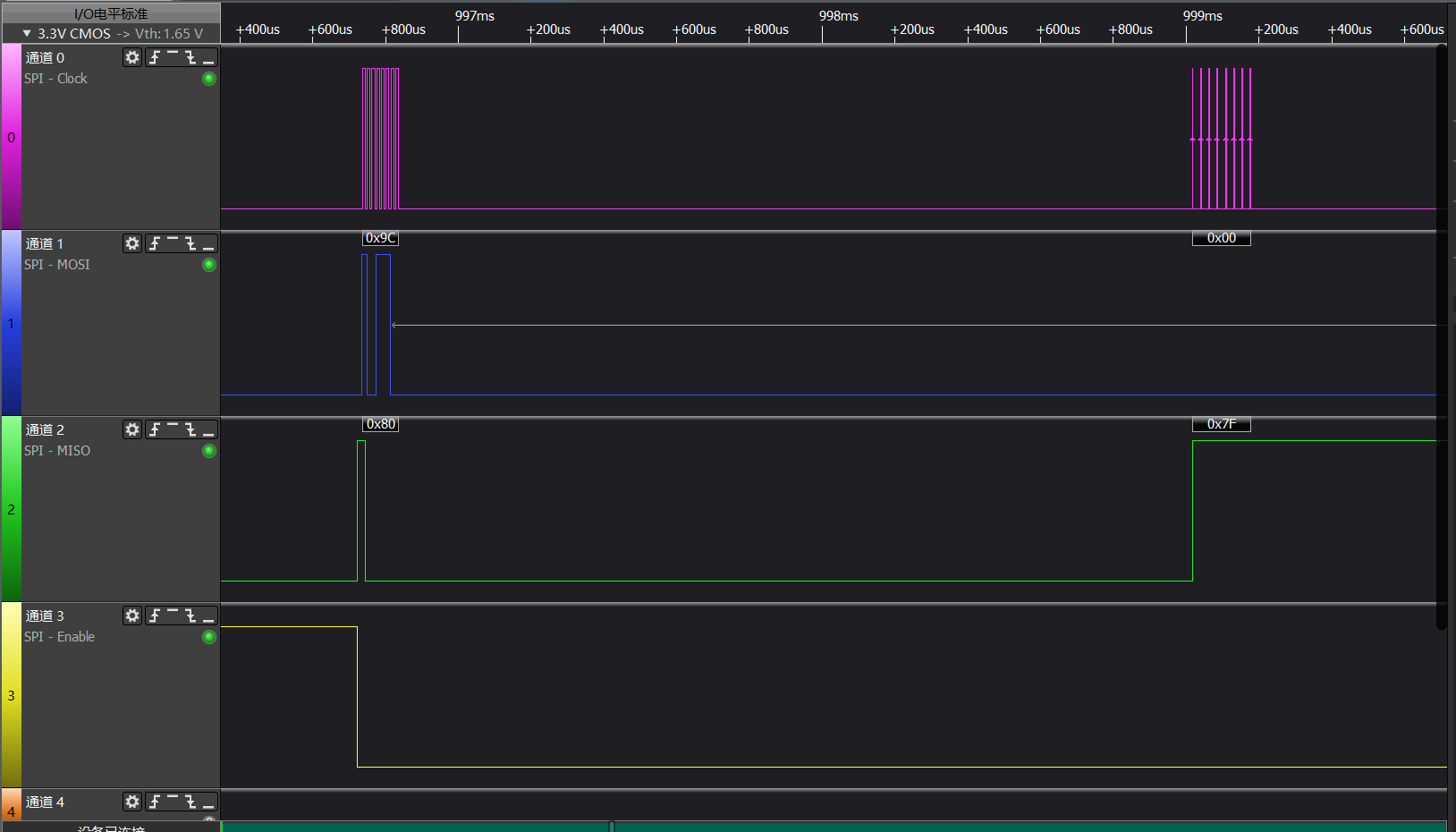The image size is (1456, 832).
Task: Set falling-edge trigger on 通道 3
Action: pos(190,616)
